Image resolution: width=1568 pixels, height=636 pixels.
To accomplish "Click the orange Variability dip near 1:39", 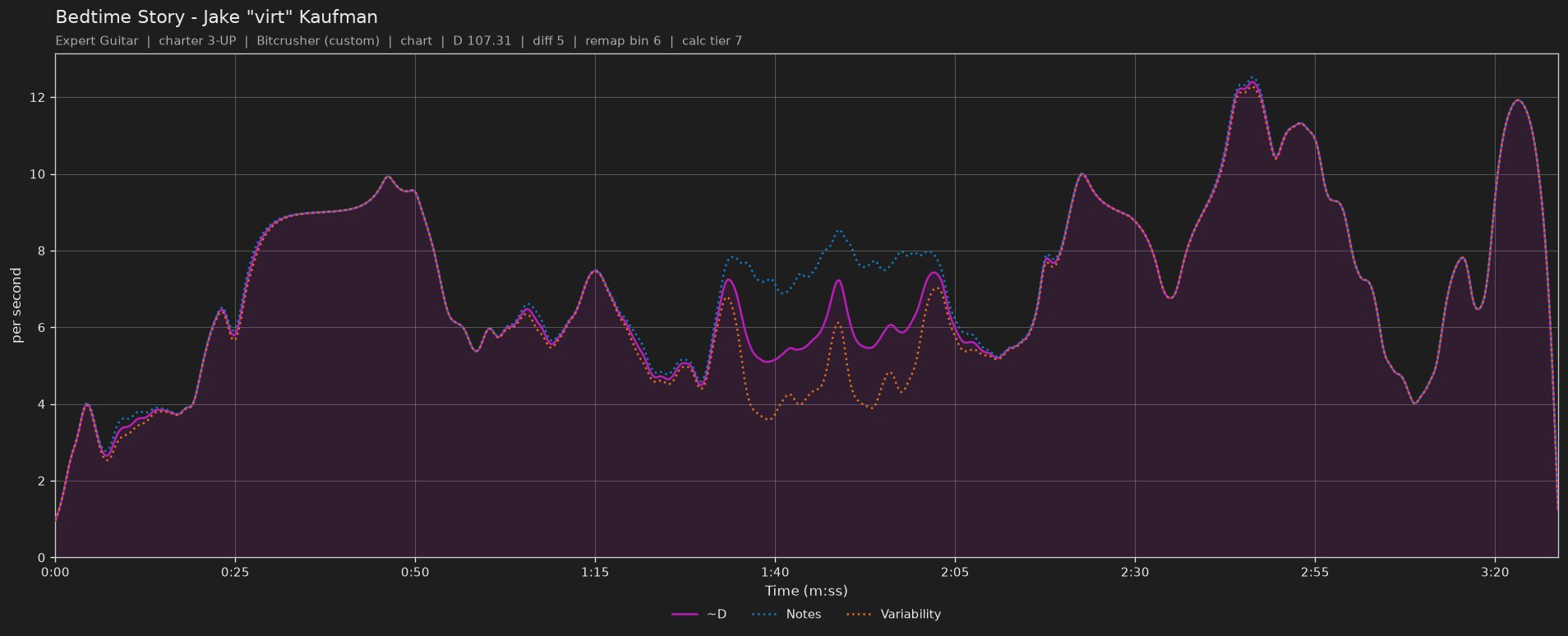I will [x=768, y=419].
